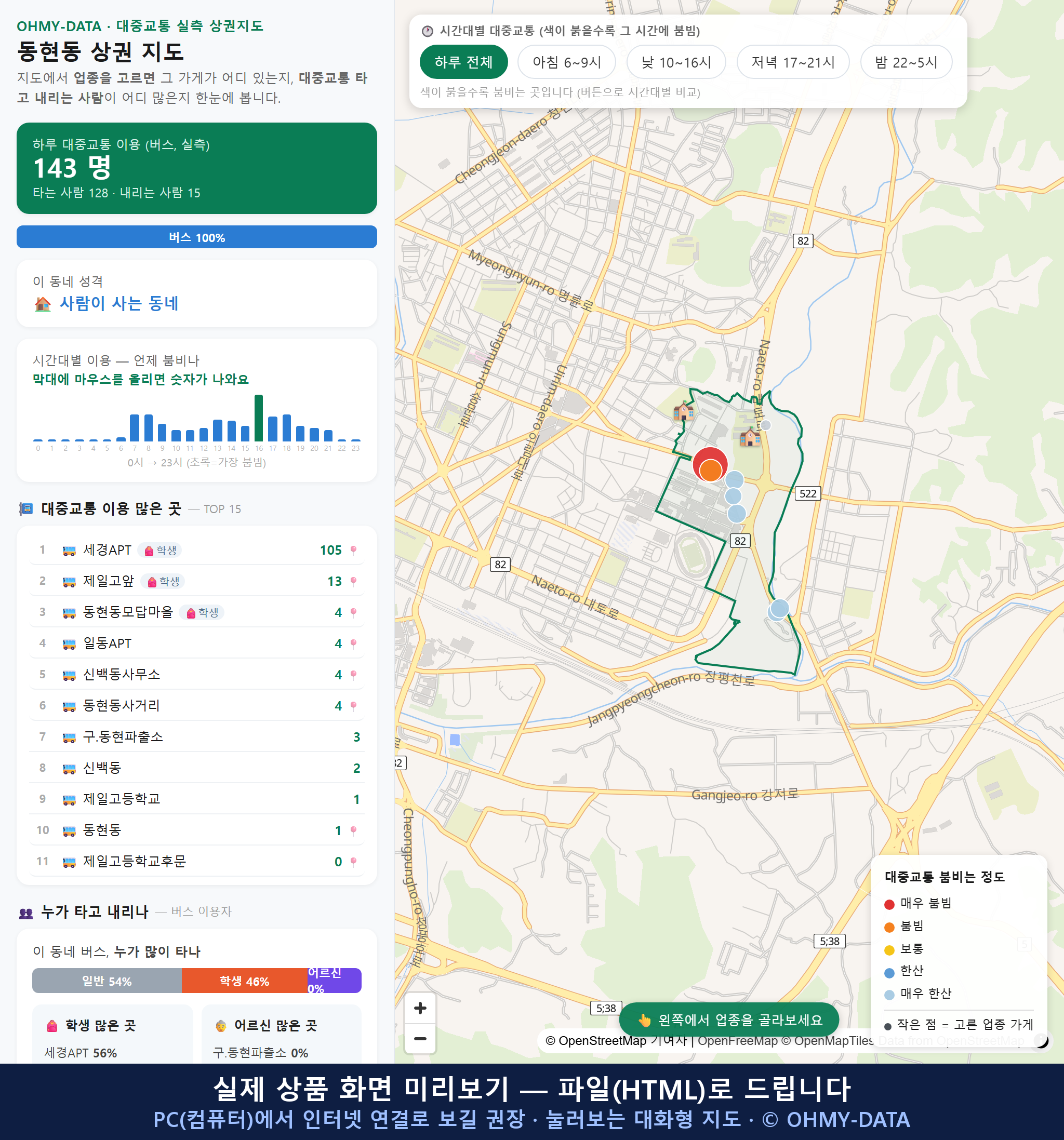Click the bus icon beside 구.동현파출소
Screen dimensions: 1064x1140
pyautogui.click(x=69, y=737)
